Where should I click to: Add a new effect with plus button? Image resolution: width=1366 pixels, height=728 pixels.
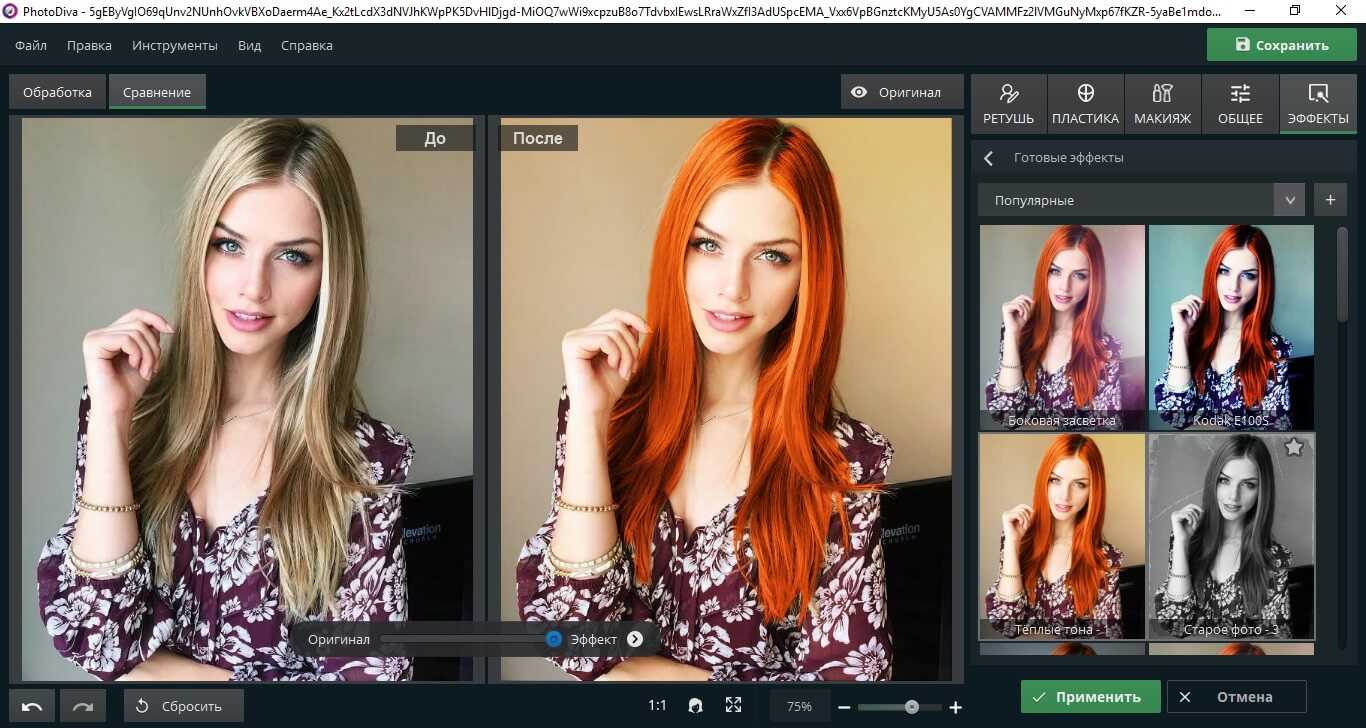coord(1330,200)
